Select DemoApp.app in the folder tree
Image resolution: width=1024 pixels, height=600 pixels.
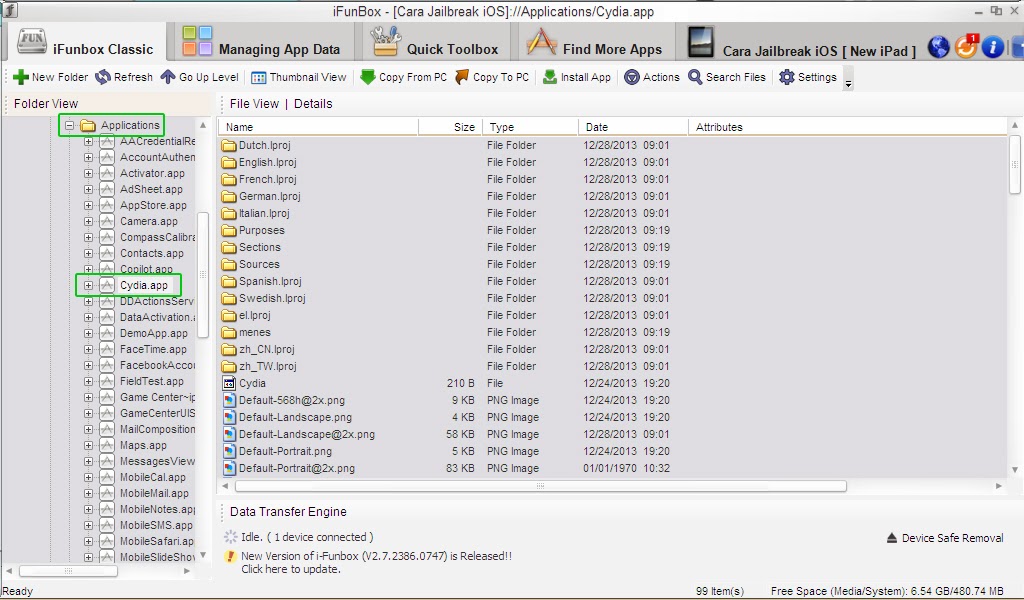tap(153, 333)
